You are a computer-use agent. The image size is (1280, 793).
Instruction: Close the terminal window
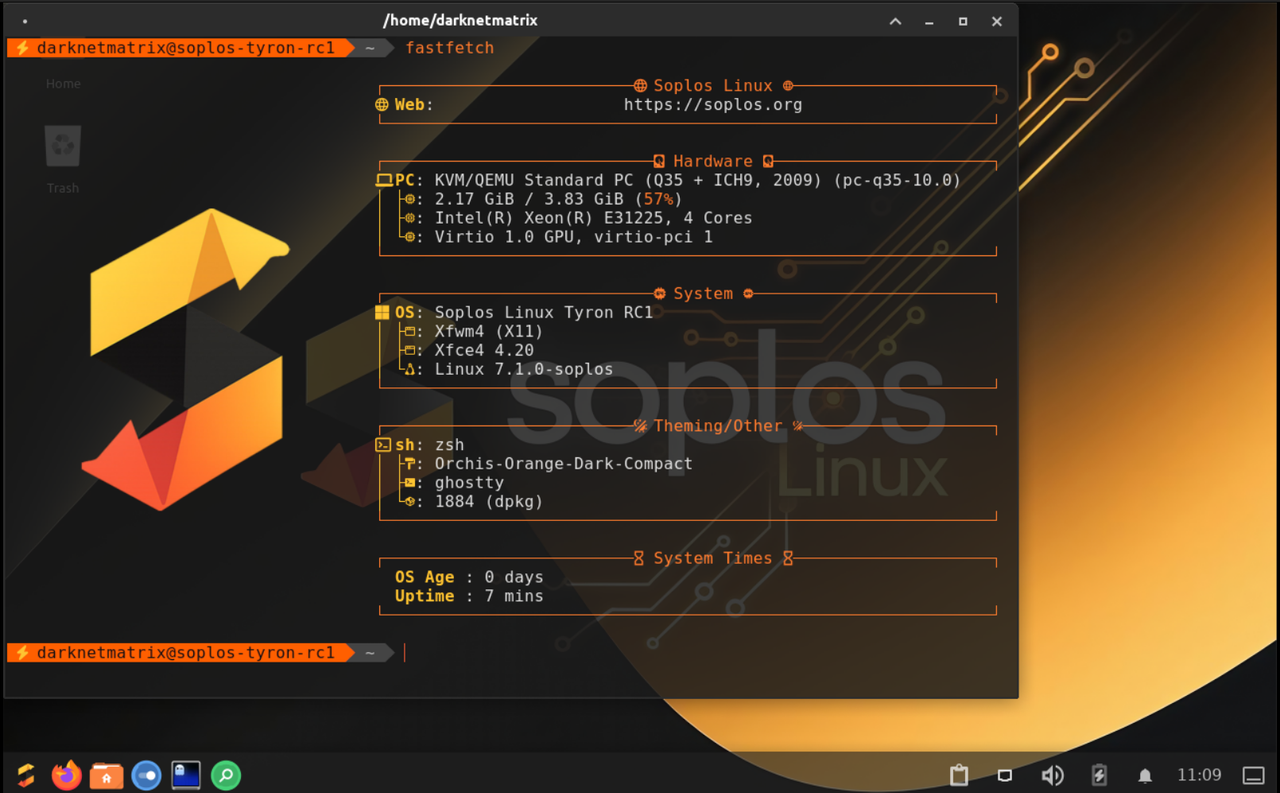point(997,21)
